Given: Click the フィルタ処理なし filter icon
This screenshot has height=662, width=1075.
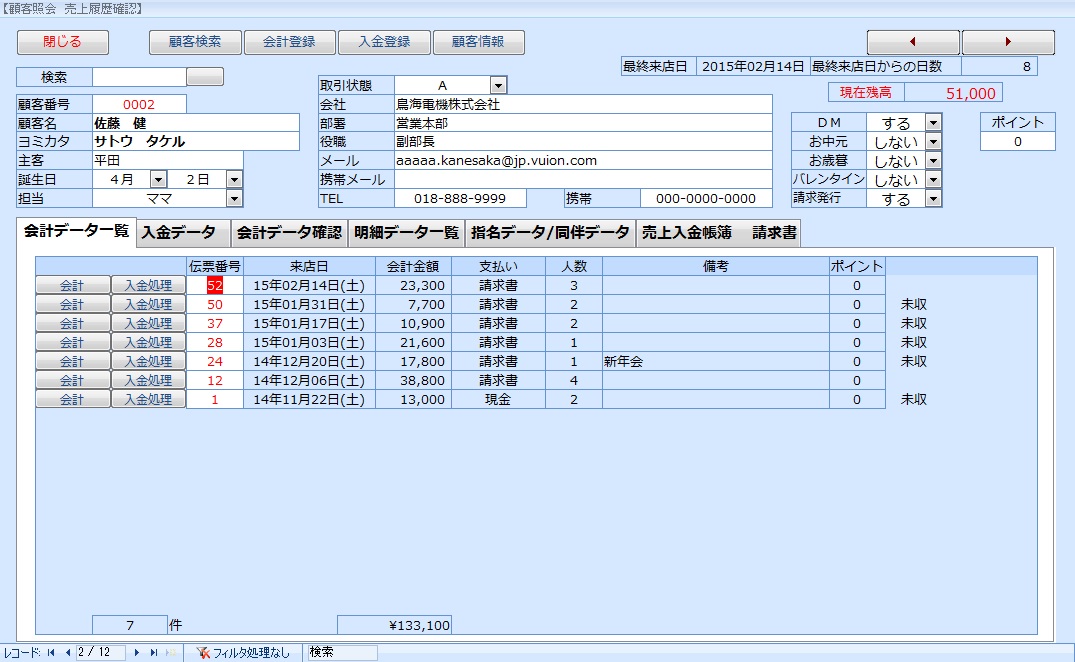Looking at the screenshot, I should [203, 653].
